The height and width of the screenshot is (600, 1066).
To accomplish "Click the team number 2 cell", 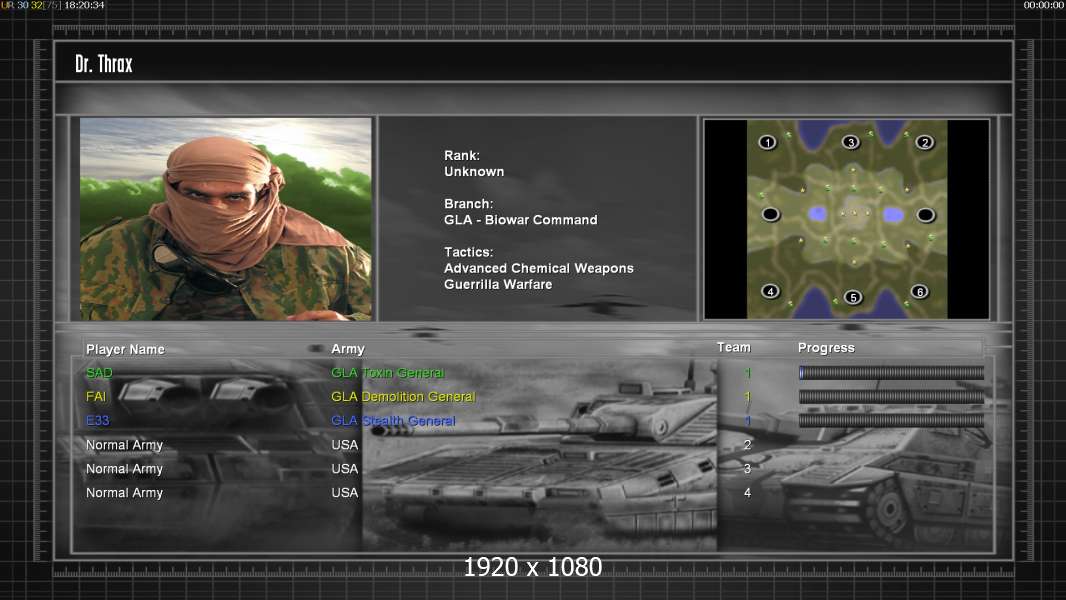I will pyautogui.click(x=747, y=445).
